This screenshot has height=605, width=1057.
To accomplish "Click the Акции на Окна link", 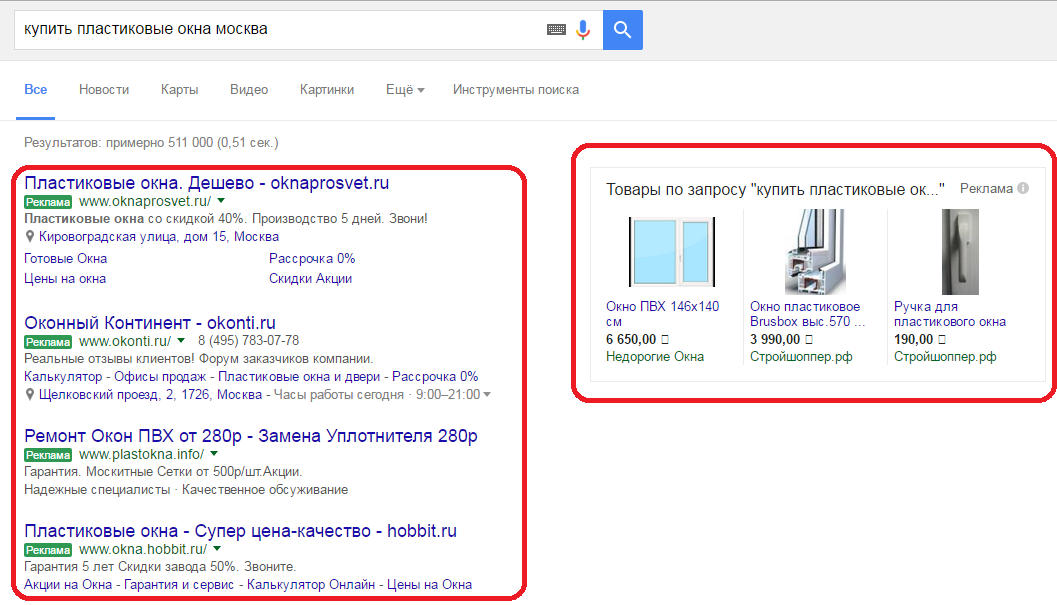I will pyautogui.click(x=68, y=585).
